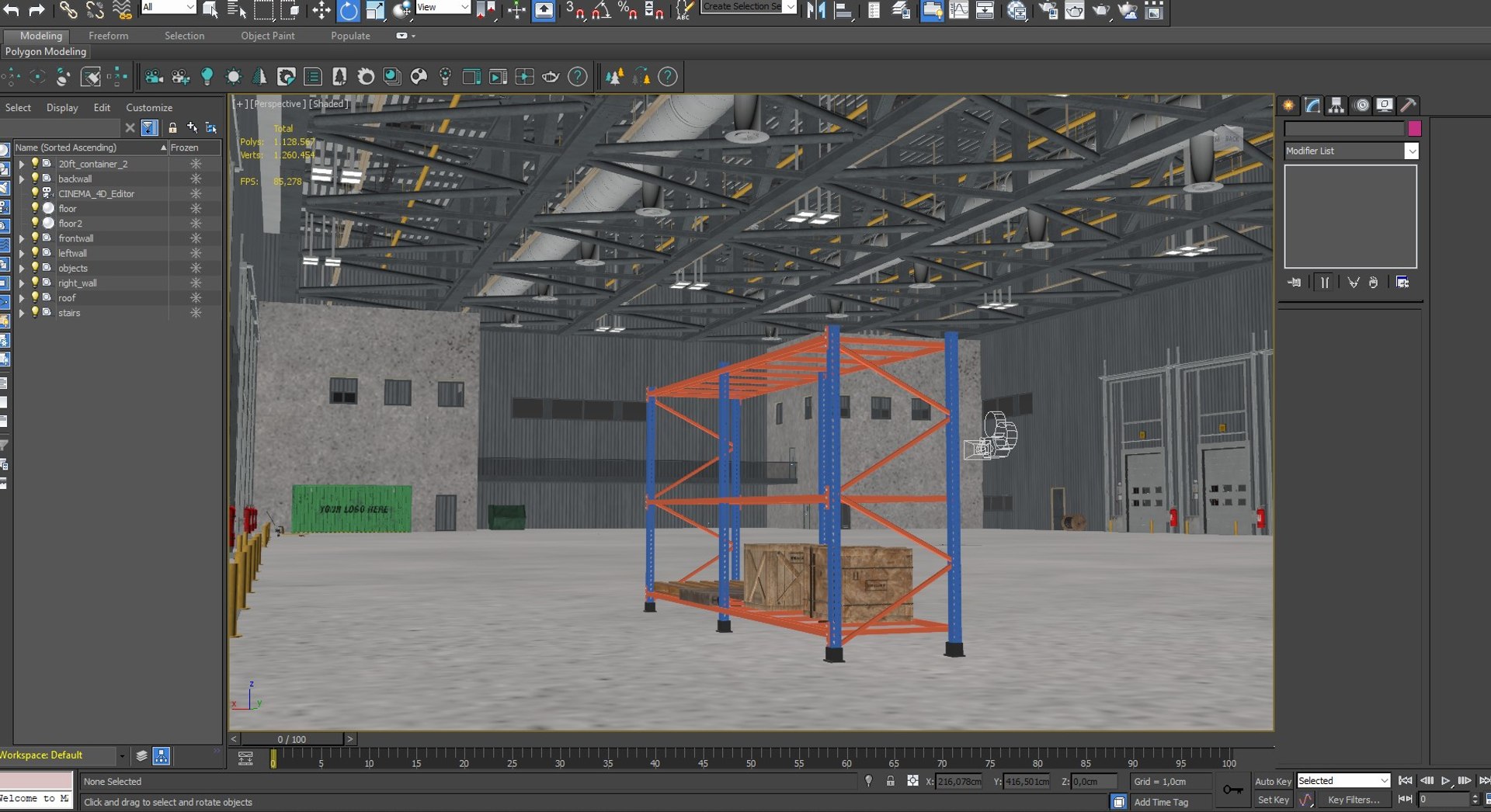The image size is (1491, 812).
Task: Open the Create Selection Set dropdown
Action: (x=749, y=7)
